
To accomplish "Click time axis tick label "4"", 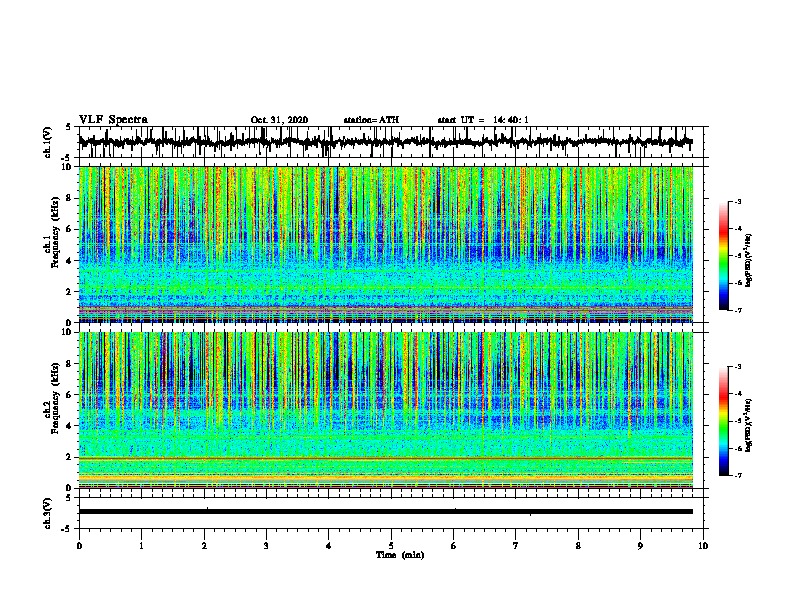I will coord(328,546).
